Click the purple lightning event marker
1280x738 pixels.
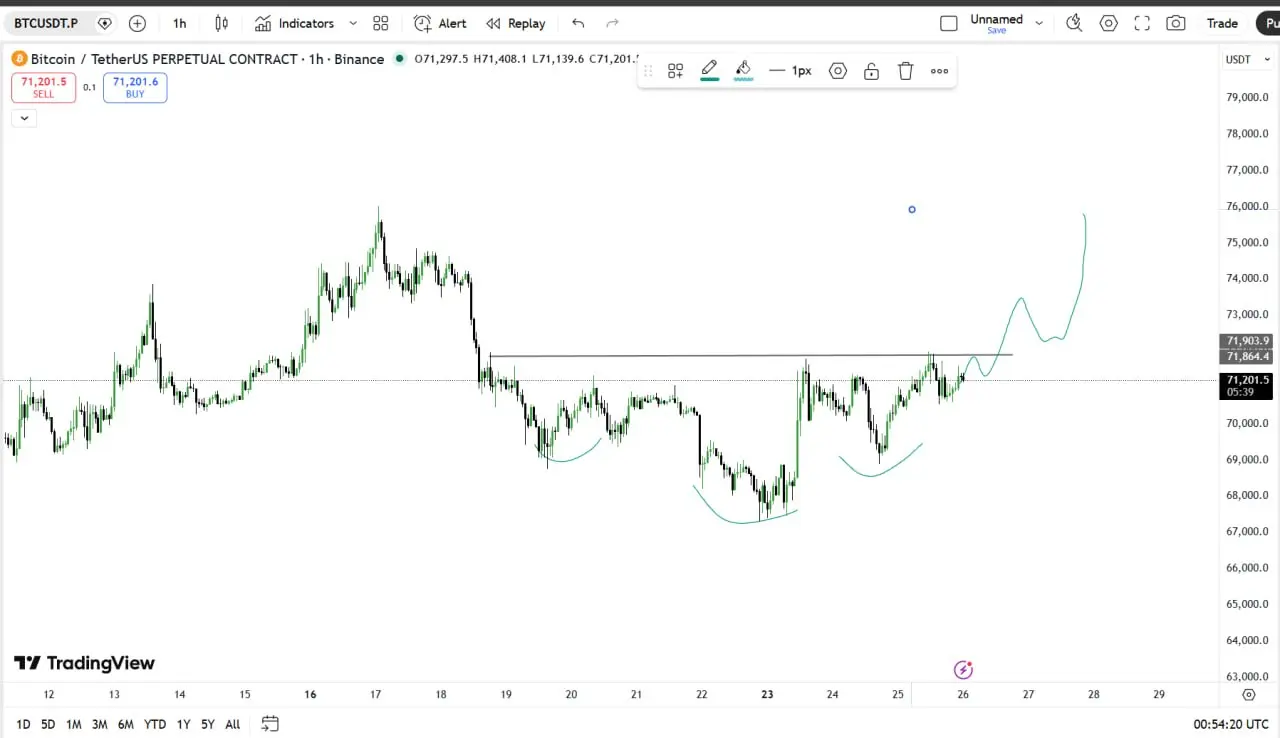(963, 670)
